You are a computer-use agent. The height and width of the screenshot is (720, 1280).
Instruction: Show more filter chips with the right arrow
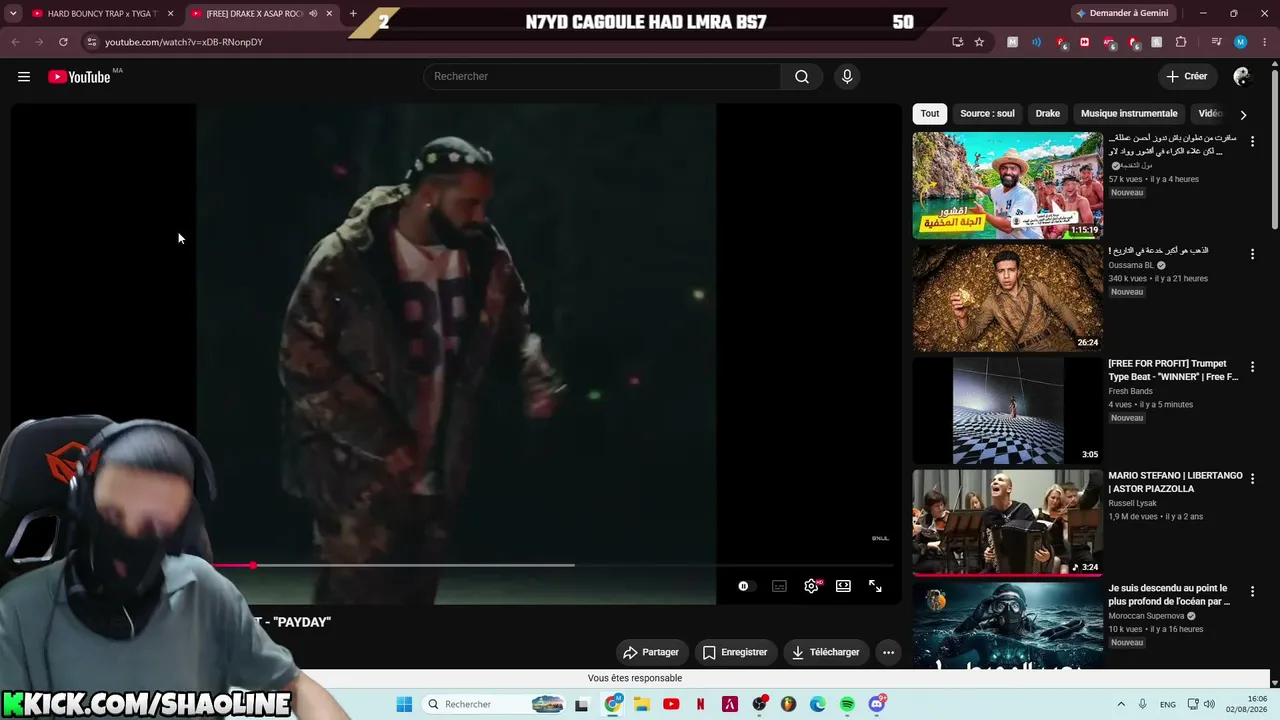(x=1243, y=115)
